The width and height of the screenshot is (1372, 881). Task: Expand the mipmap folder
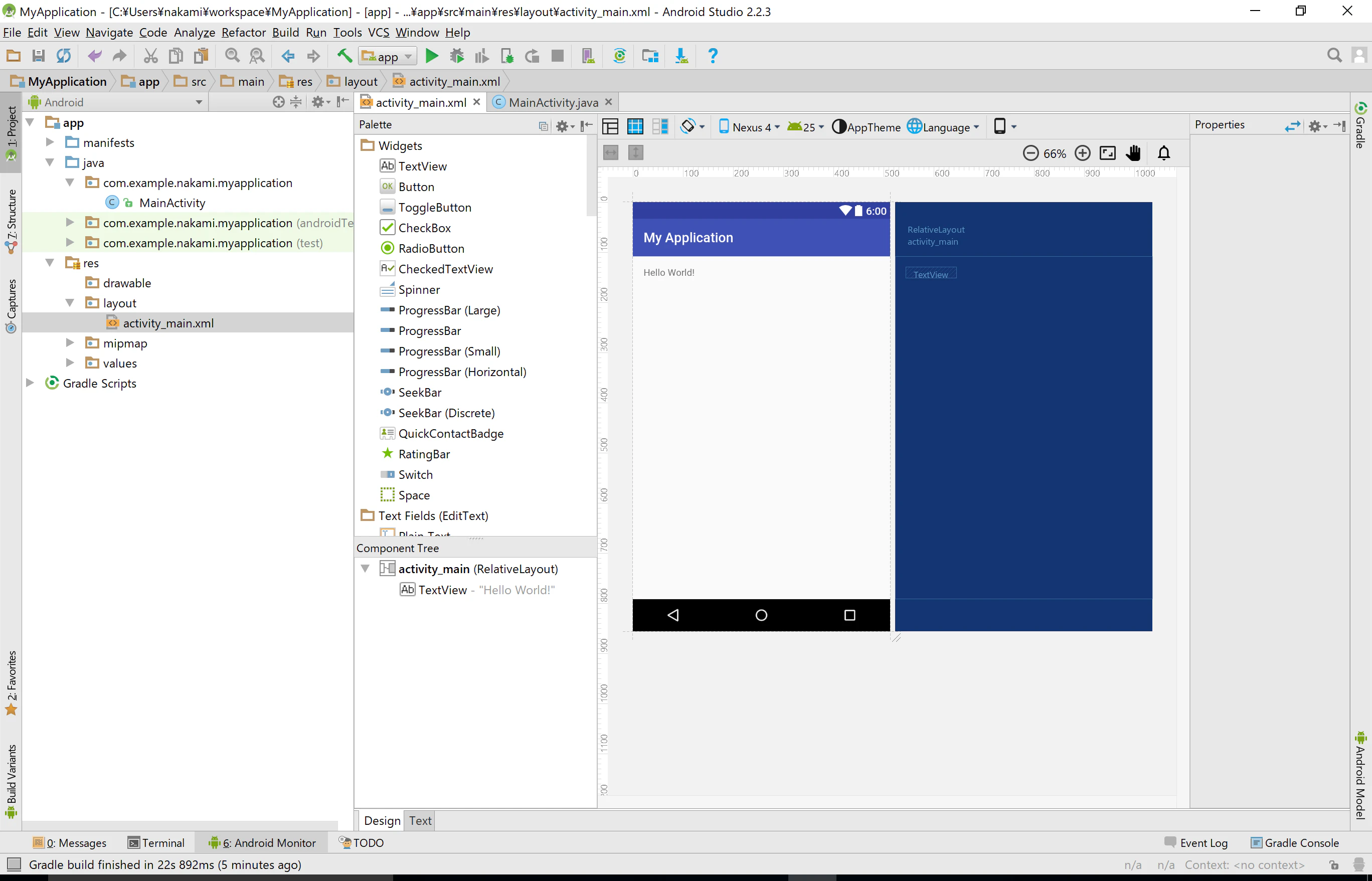tap(70, 343)
